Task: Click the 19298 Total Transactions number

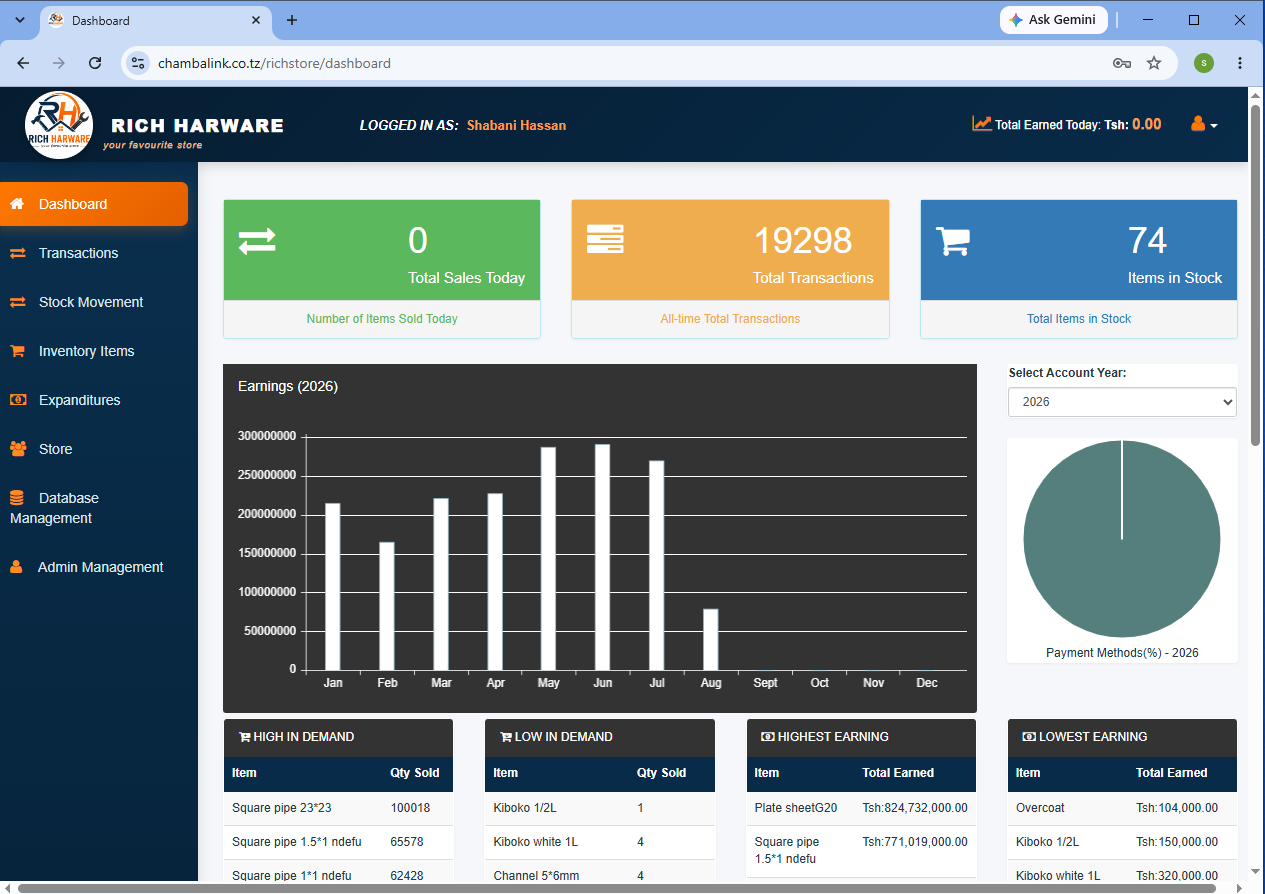Action: (803, 241)
